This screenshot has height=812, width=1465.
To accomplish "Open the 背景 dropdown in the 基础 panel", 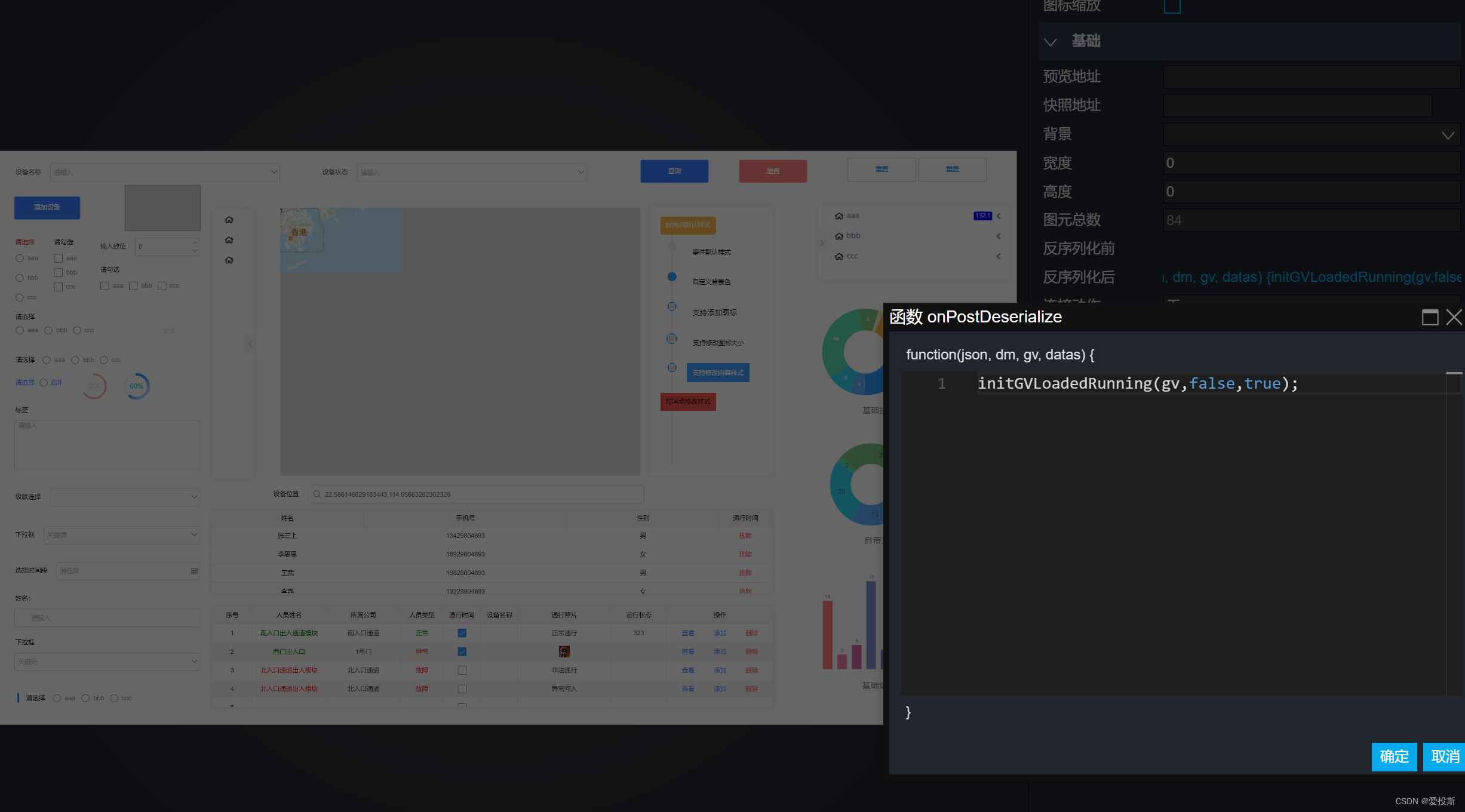I will (x=1448, y=134).
